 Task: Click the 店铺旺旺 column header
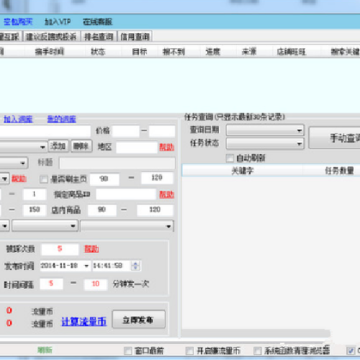[x=291, y=52]
